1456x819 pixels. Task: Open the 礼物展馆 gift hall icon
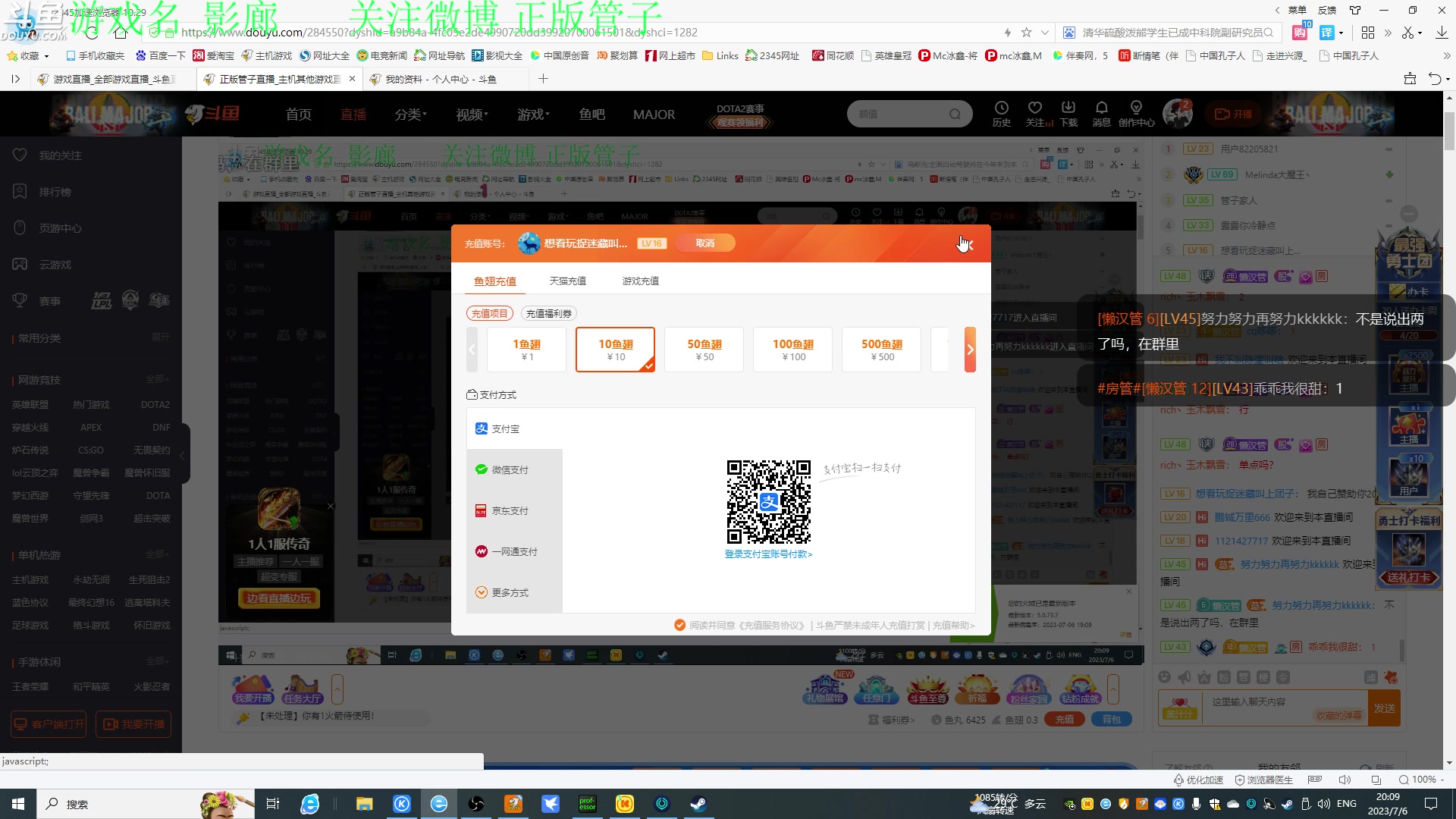coord(825,689)
